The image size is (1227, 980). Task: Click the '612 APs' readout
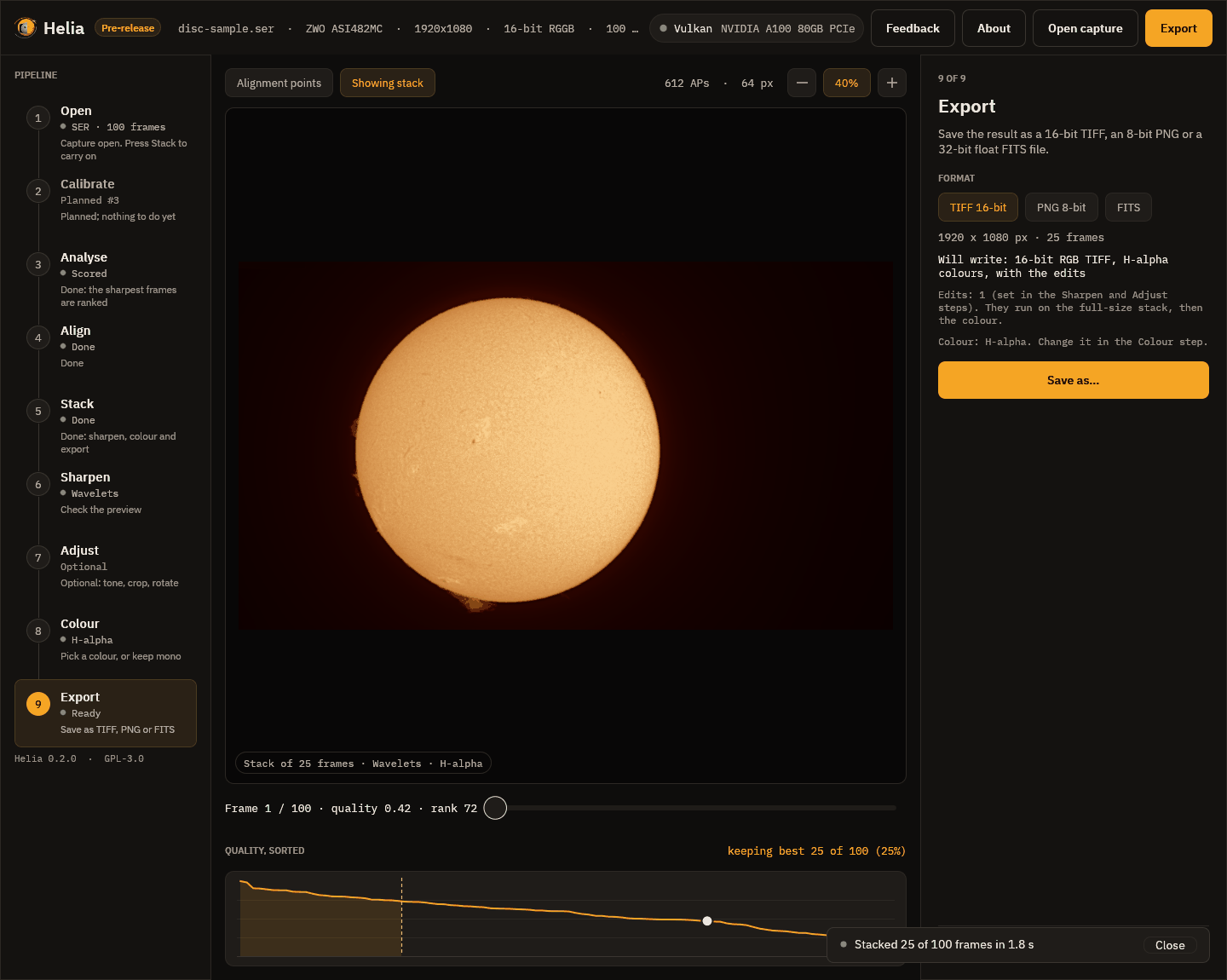pyautogui.click(x=687, y=84)
